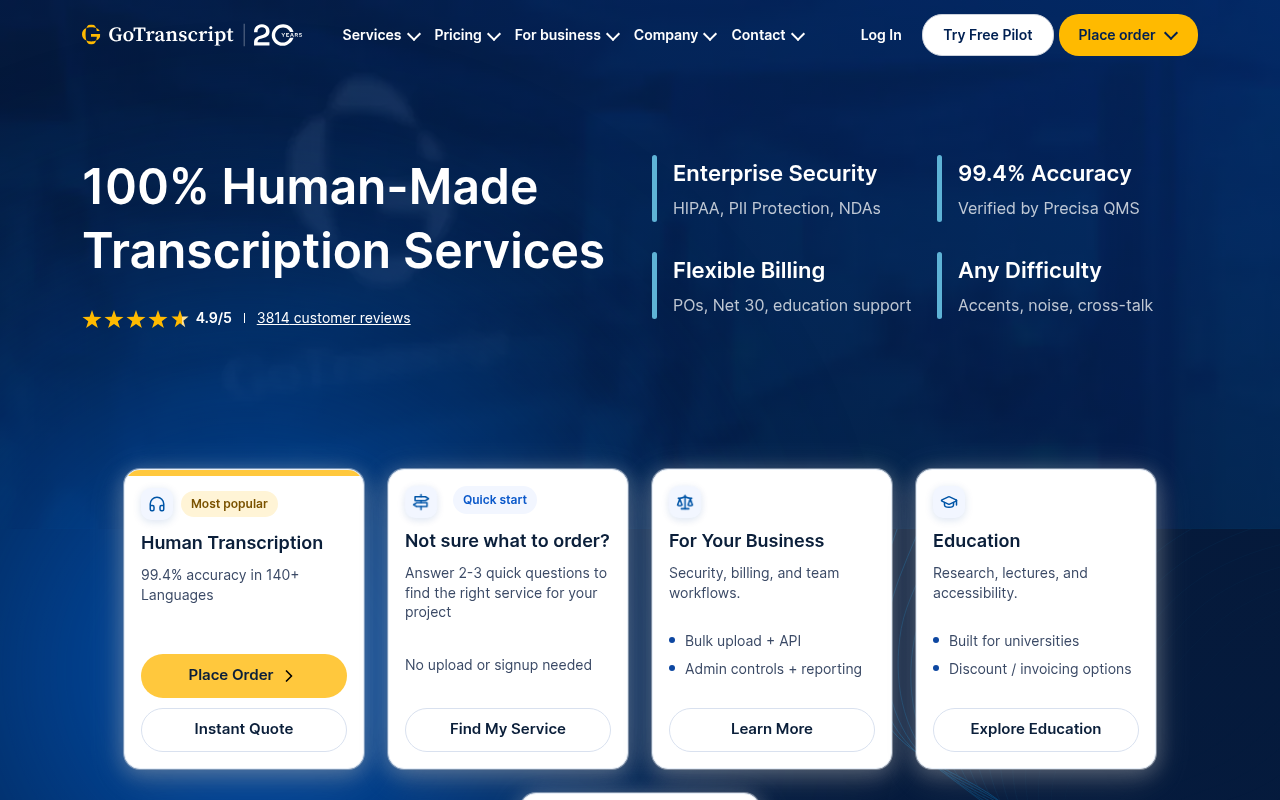1280x800 pixels.
Task: Expand the Pricing menu chevron
Action: 494,36
